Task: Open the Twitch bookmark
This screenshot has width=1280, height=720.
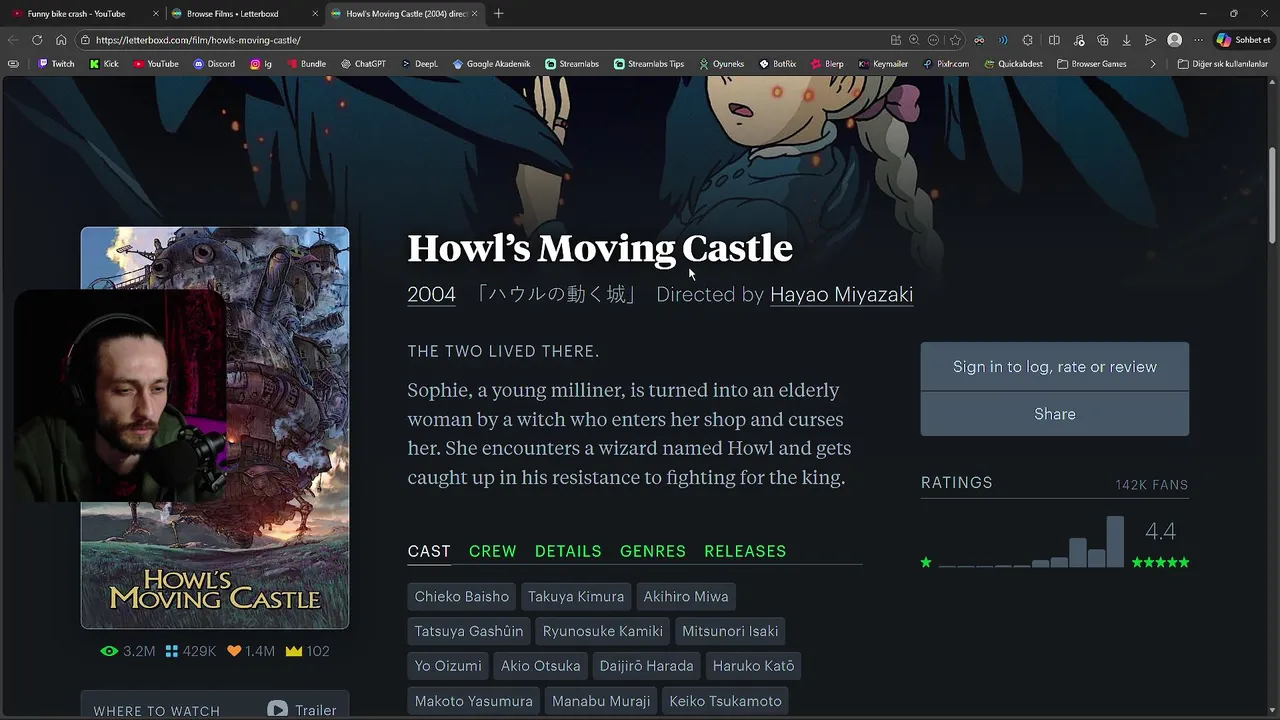Action: click(56, 64)
